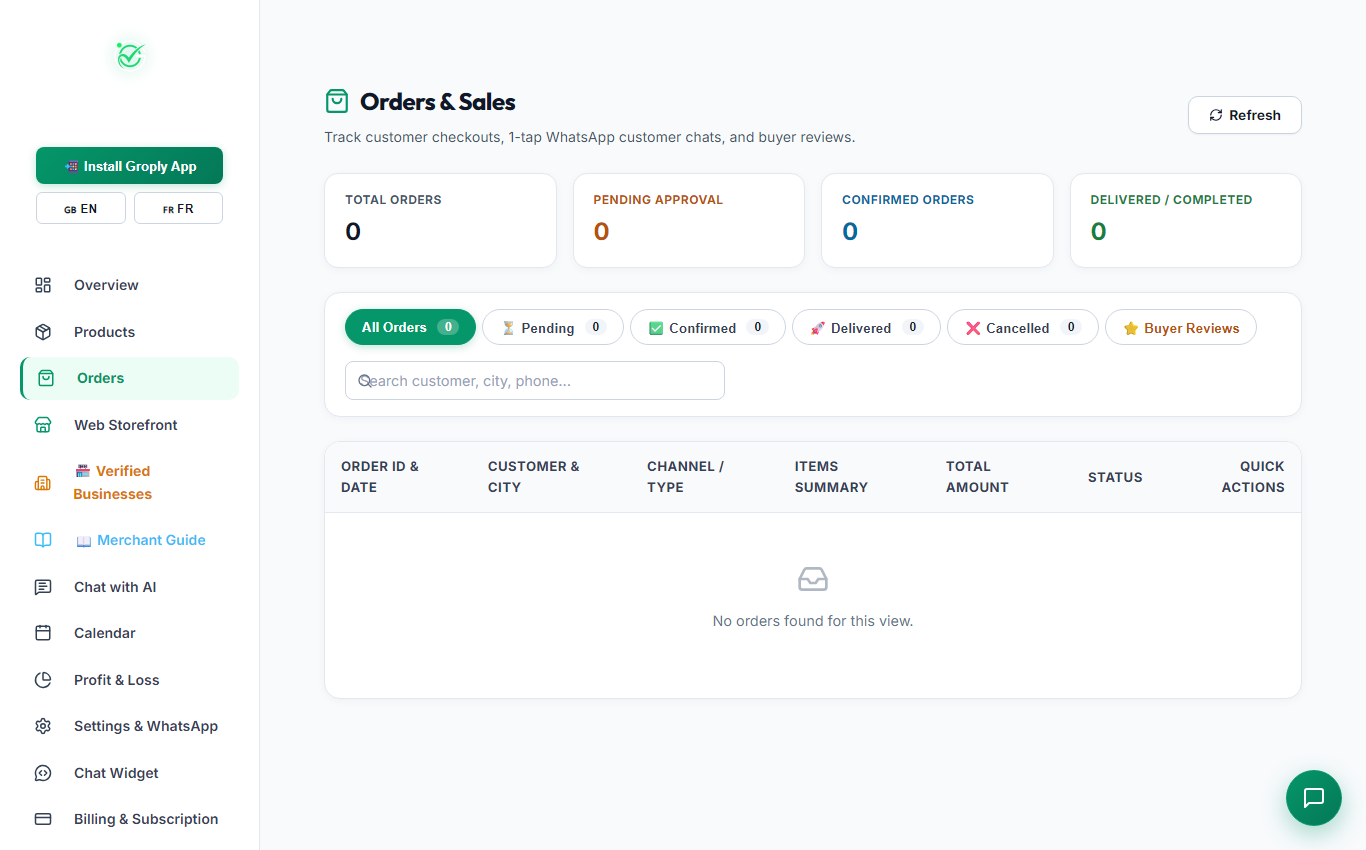The image size is (1366, 850).
Task: Show the All Orders filter tab
Action: pos(410,327)
